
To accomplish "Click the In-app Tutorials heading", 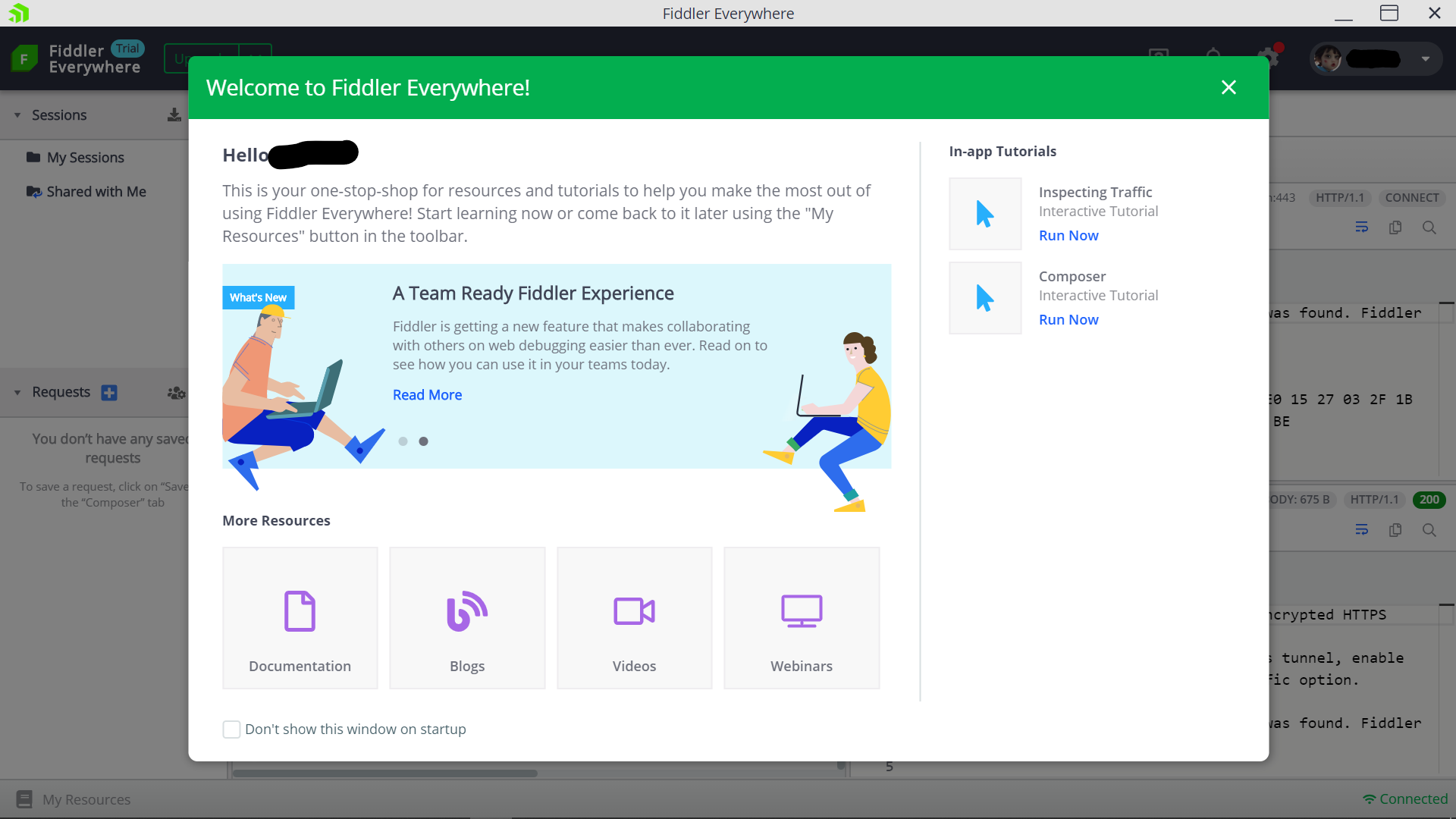I will tap(1003, 151).
